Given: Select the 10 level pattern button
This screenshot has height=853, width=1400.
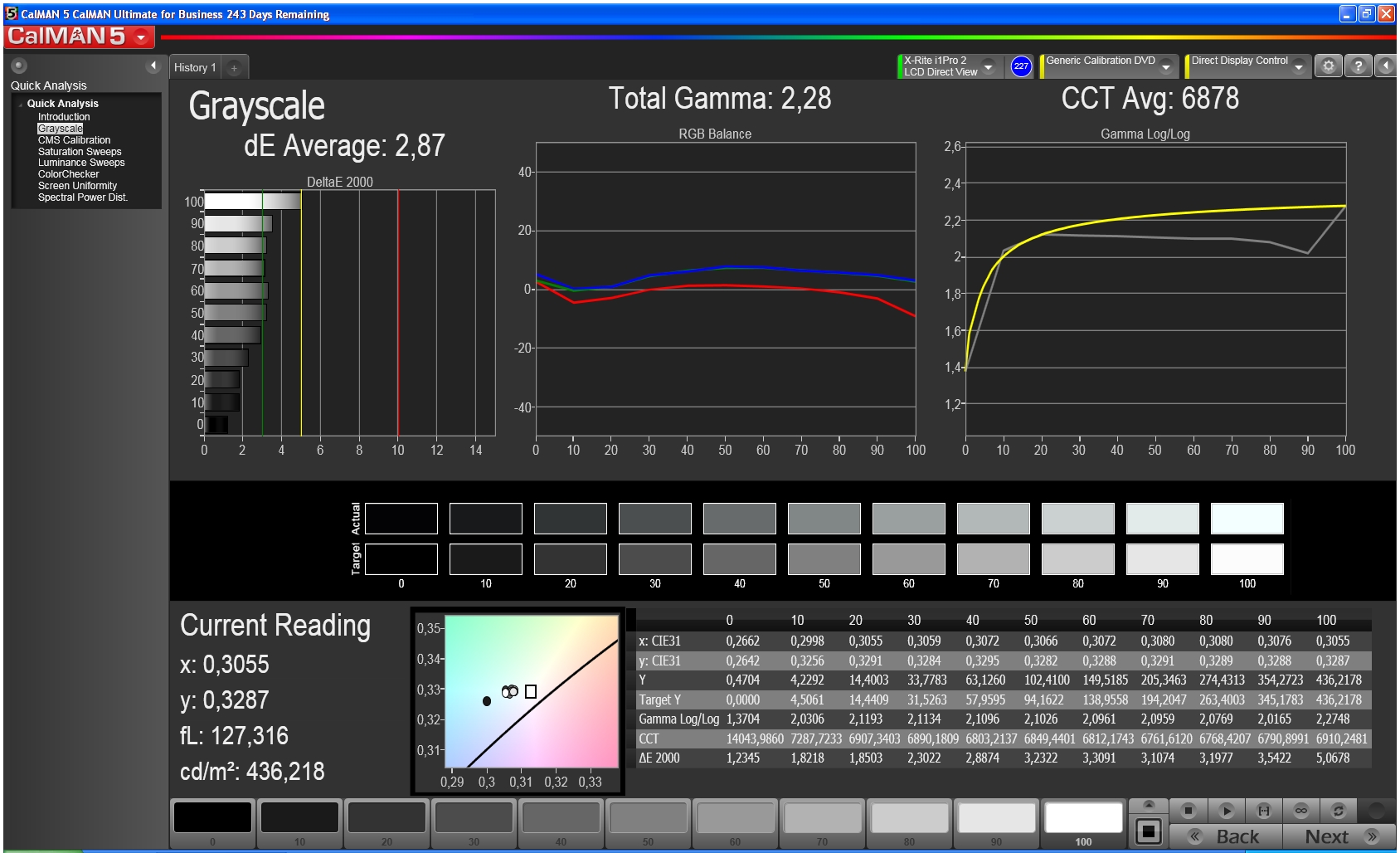Looking at the screenshot, I should [299, 824].
